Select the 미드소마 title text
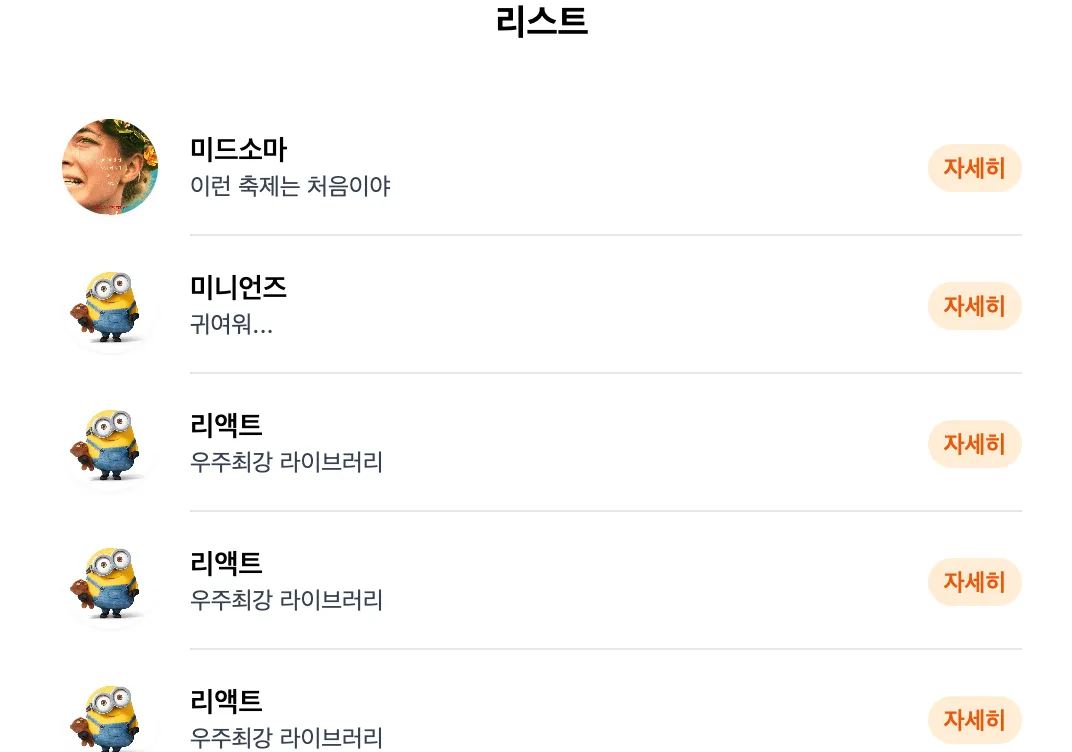This screenshot has height=752, width=1072. 239,149
